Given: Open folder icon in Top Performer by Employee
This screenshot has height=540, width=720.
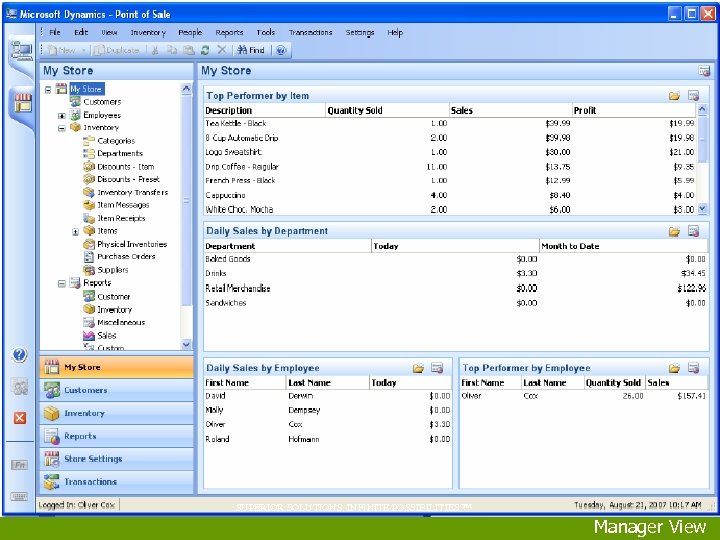Looking at the screenshot, I should 674,368.
